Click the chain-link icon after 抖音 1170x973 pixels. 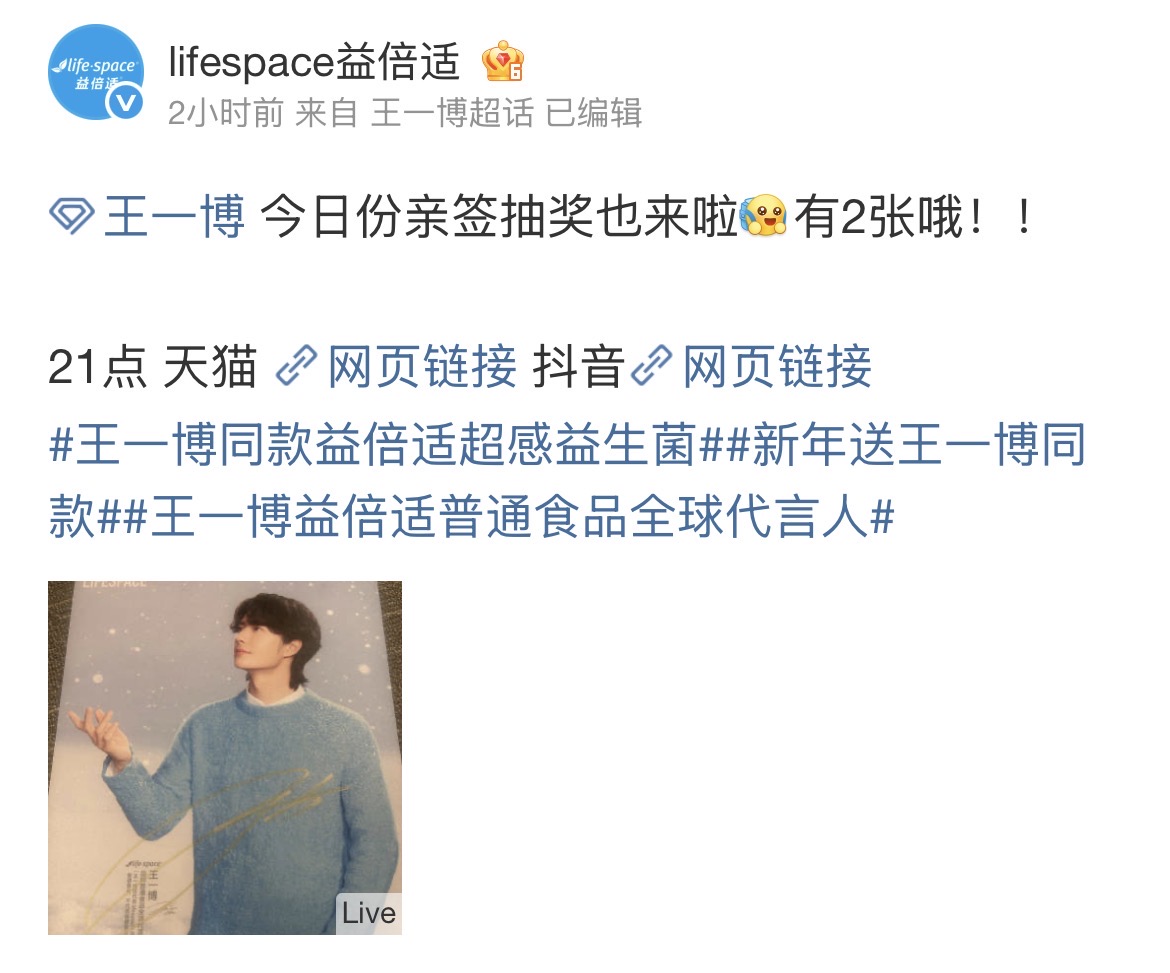651,366
